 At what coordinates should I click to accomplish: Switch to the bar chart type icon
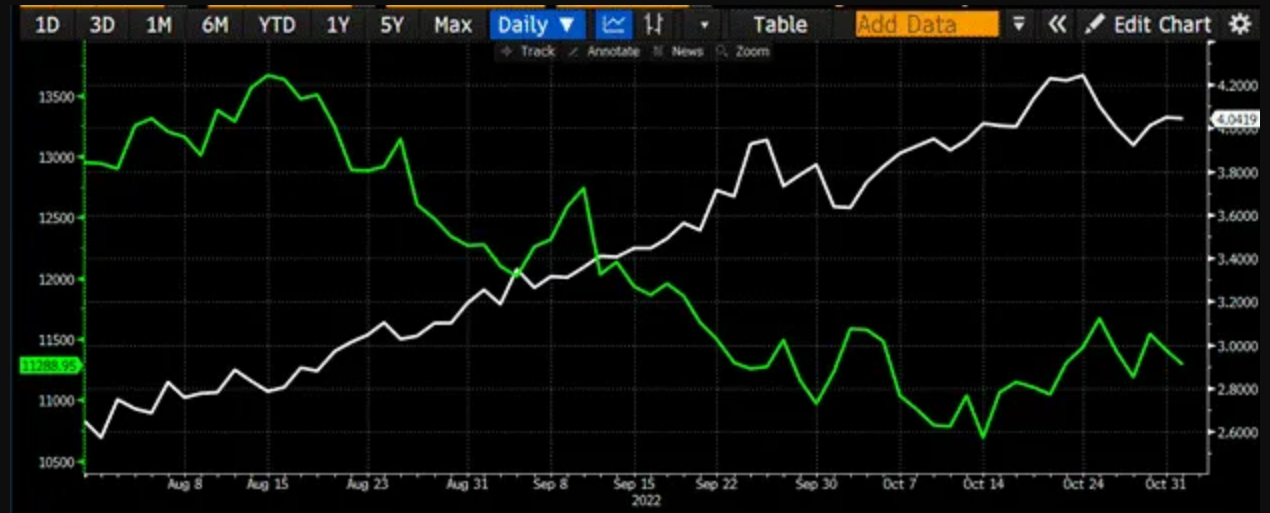[x=654, y=24]
